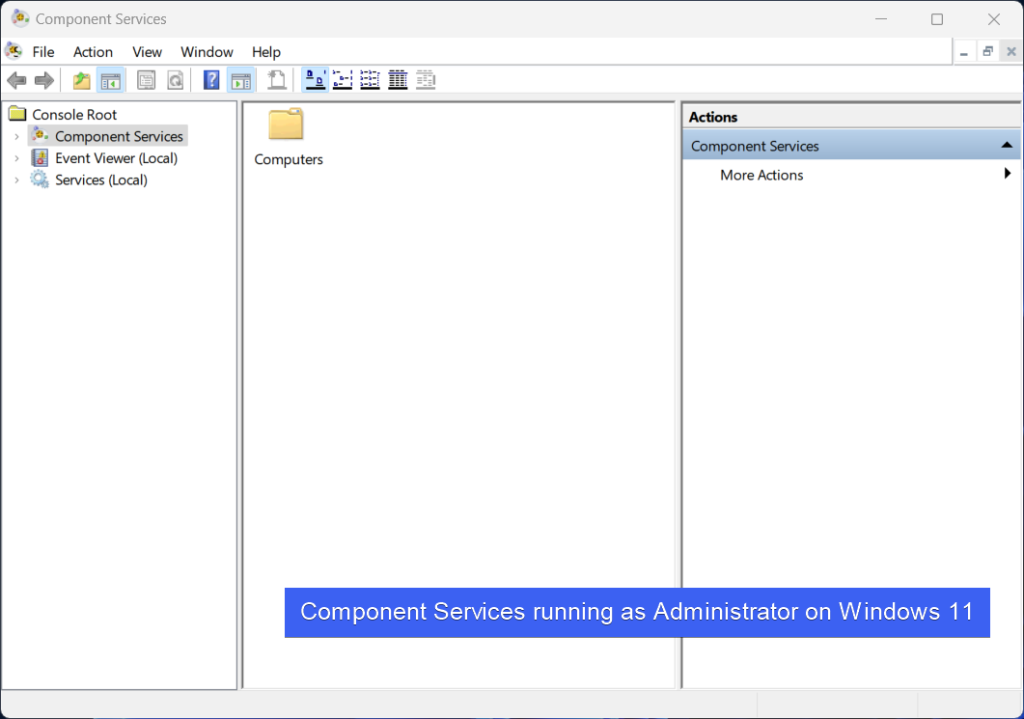1024x719 pixels.
Task: Toggle the list view mode icon
Action: 370,79
